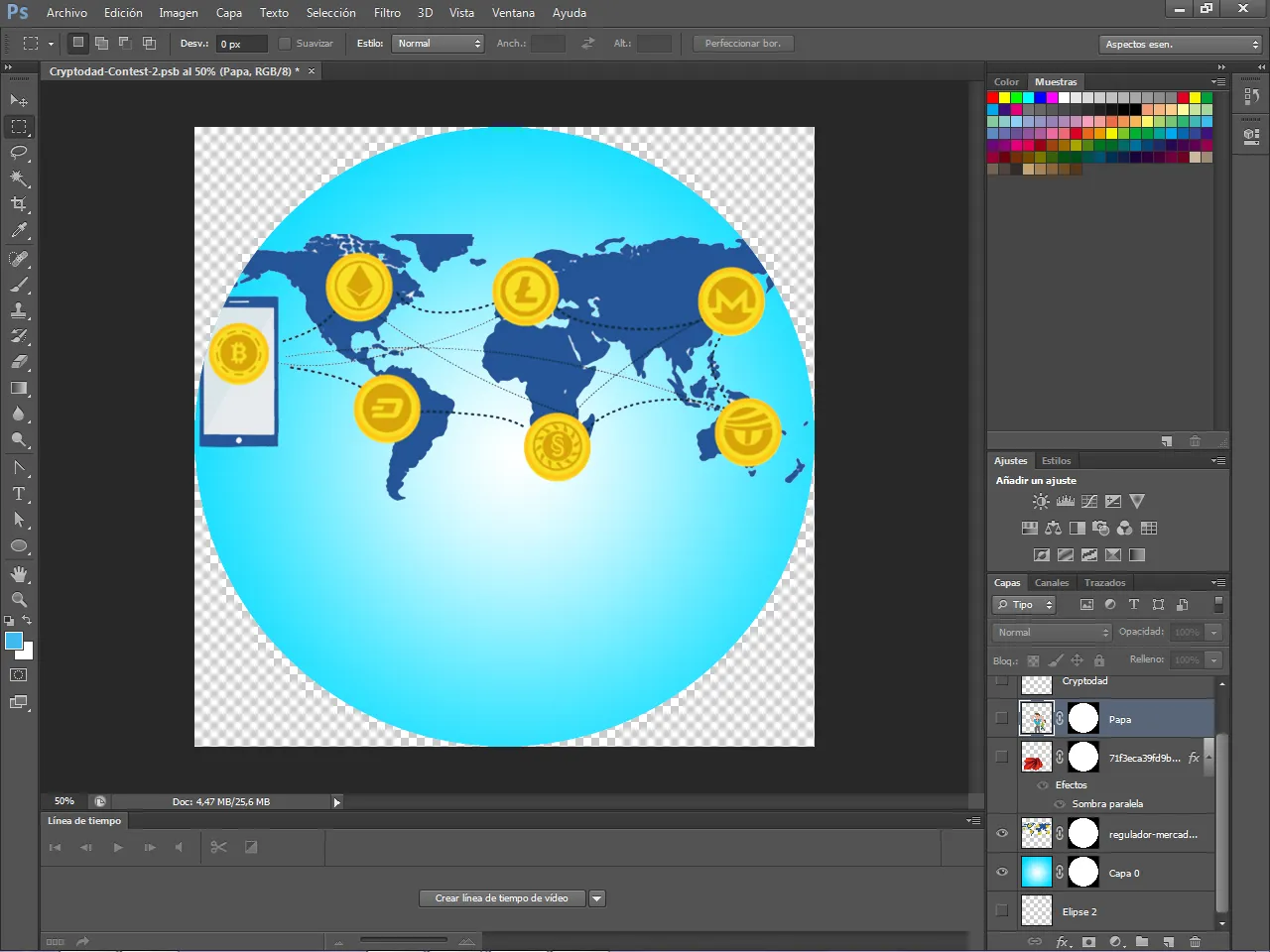The width and height of the screenshot is (1270, 952).
Task: Select the Crop tool
Action: point(19,204)
